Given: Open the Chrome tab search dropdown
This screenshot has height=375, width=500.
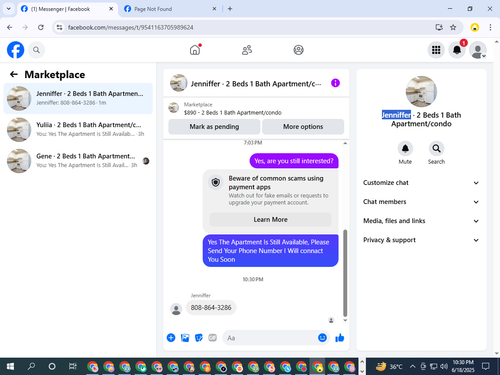Looking at the screenshot, I should 9,9.
